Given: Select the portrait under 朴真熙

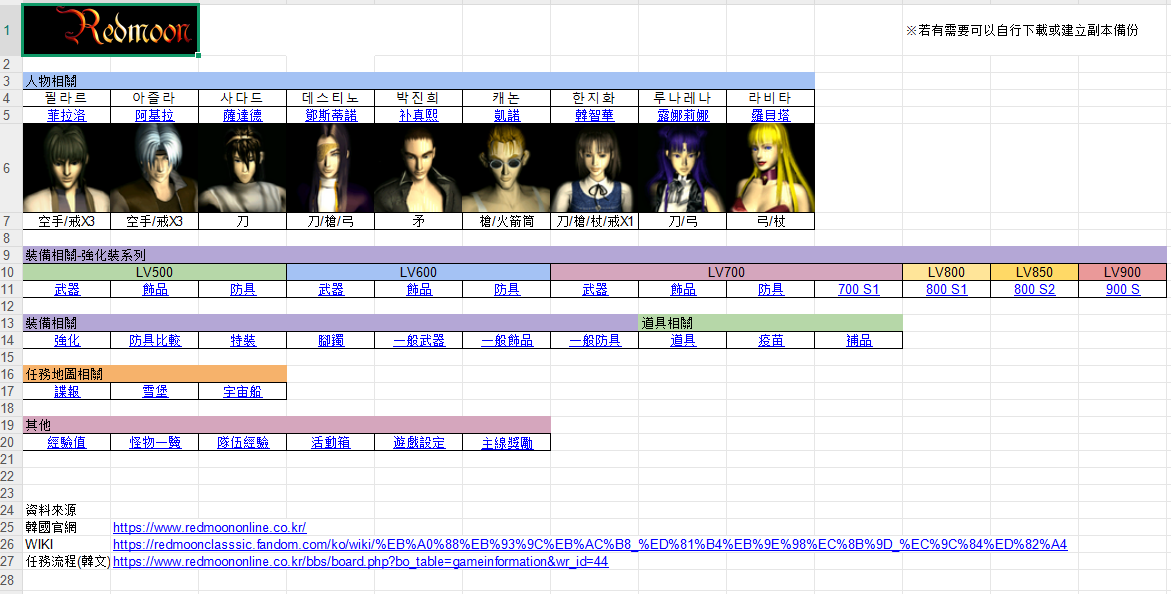Looking at the screenshot, I should point(418,168).
